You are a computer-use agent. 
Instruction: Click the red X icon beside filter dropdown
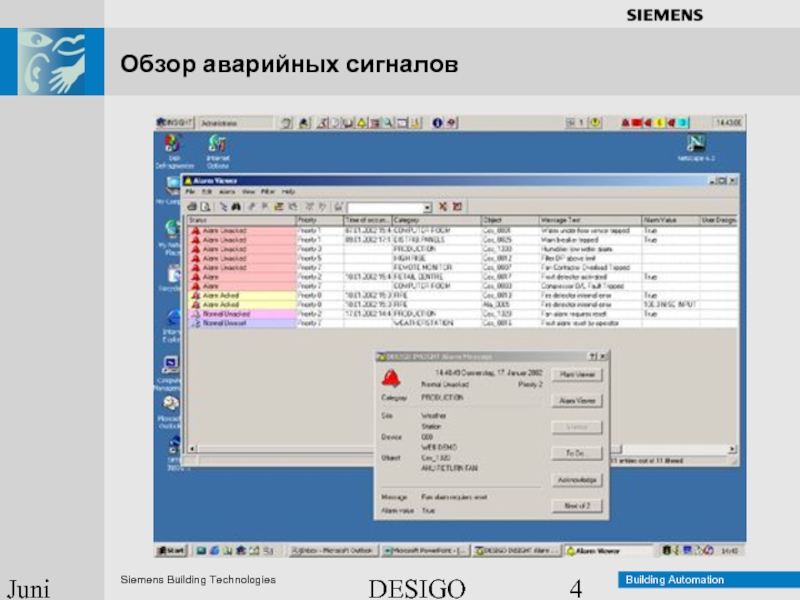click(443, 207)
